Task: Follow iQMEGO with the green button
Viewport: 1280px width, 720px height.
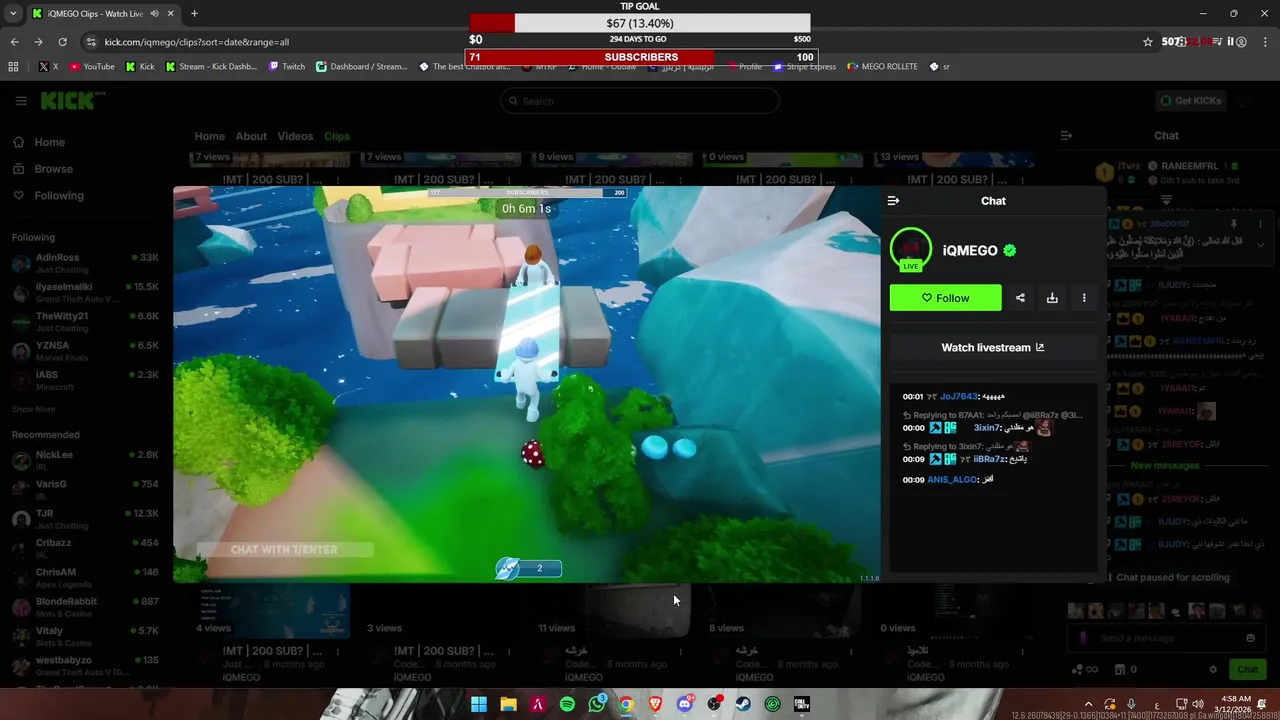Action: 945,298
